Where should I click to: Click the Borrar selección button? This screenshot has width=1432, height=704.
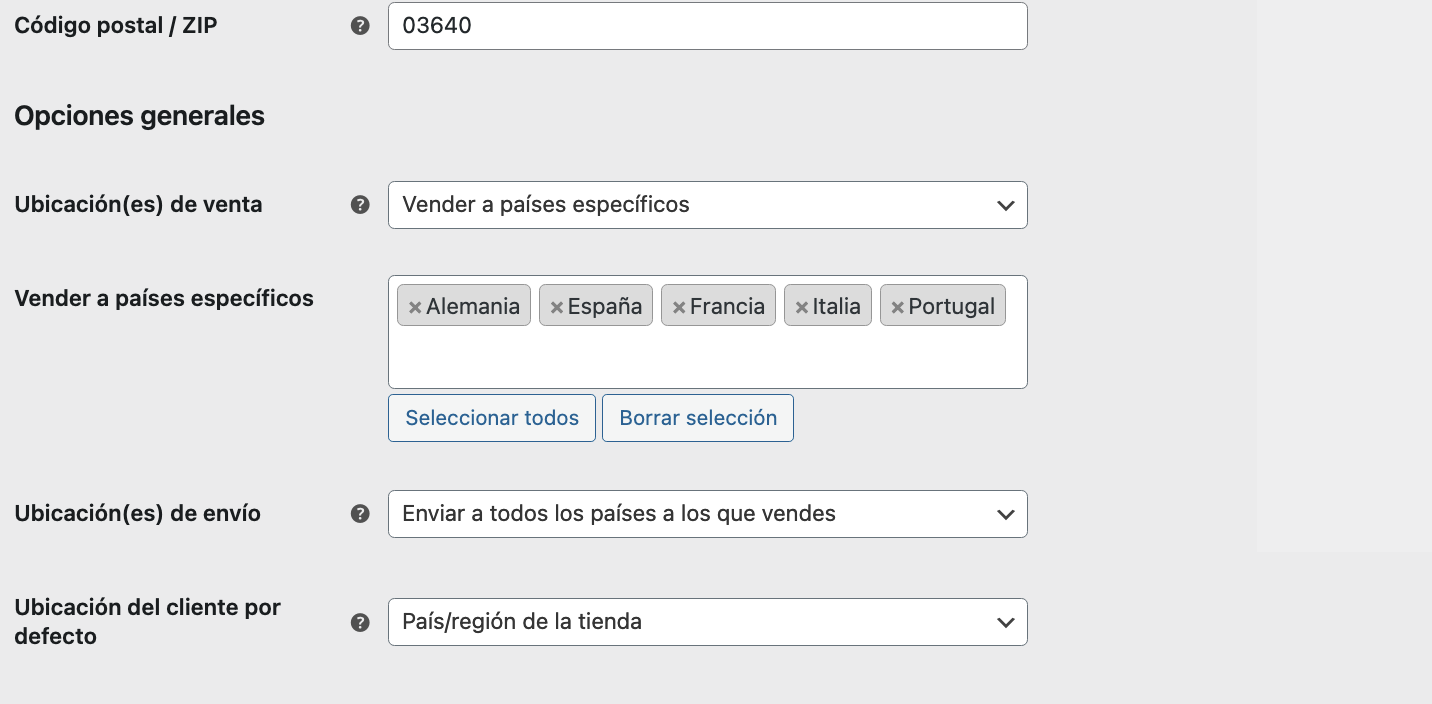698,418
